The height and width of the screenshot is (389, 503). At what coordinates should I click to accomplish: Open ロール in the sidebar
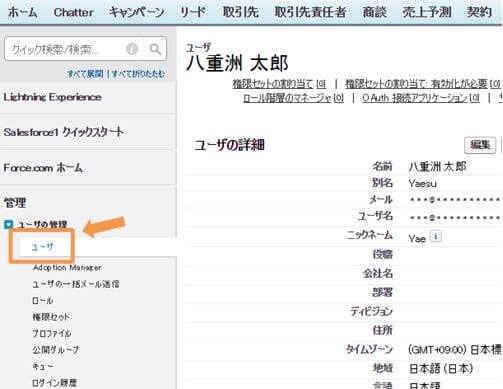pos(42,301)
